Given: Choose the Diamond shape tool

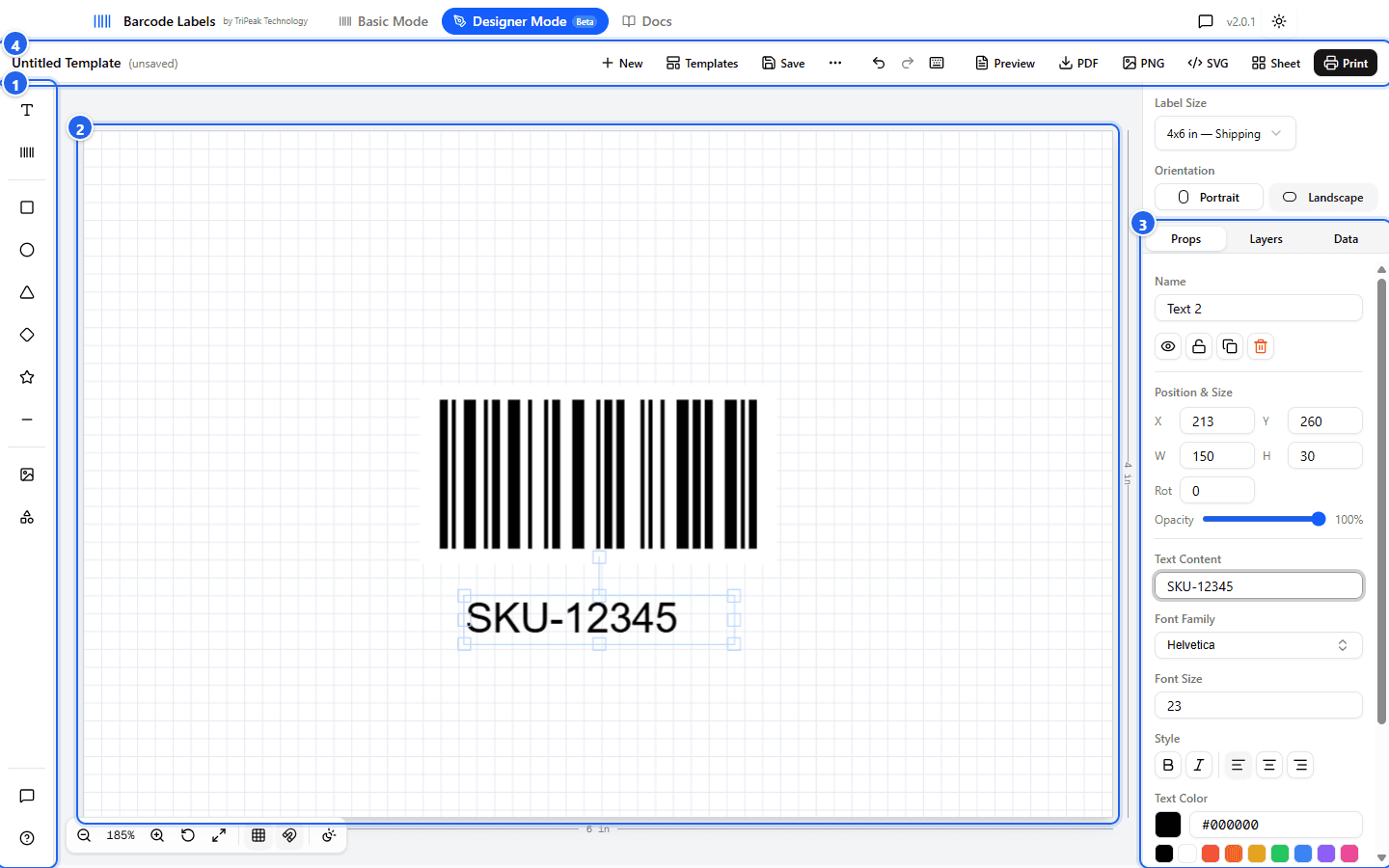Looking at the screenshot, I should click(x=27, y=335).
